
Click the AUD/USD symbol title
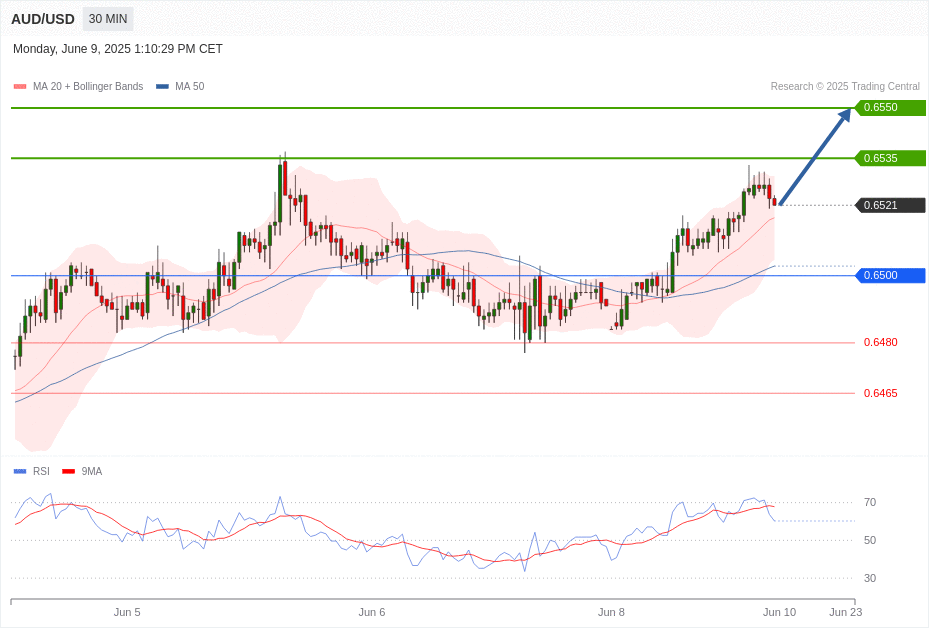(x=43, y=19)
